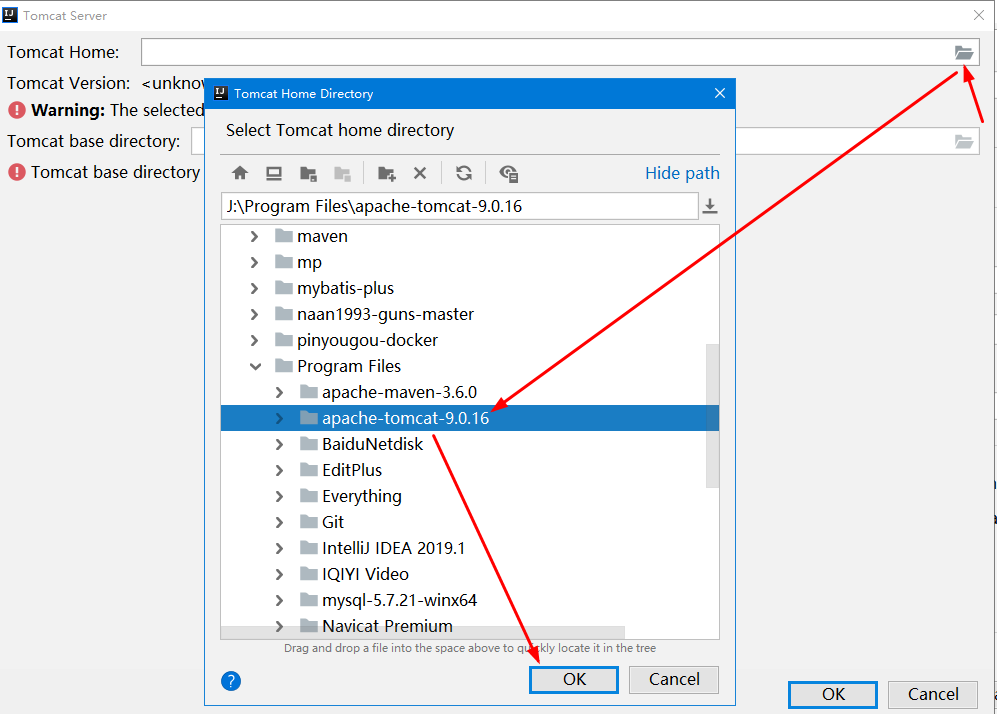This screenshot has height=714, width=997.
Task: Click OK in the Tomcat Server window
Action: [833, 694]
